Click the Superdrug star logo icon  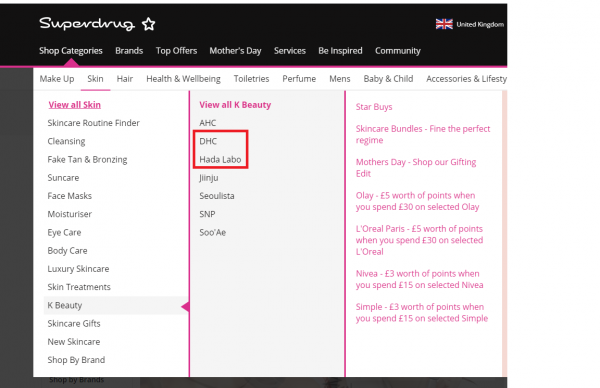(x=148, y=24)
